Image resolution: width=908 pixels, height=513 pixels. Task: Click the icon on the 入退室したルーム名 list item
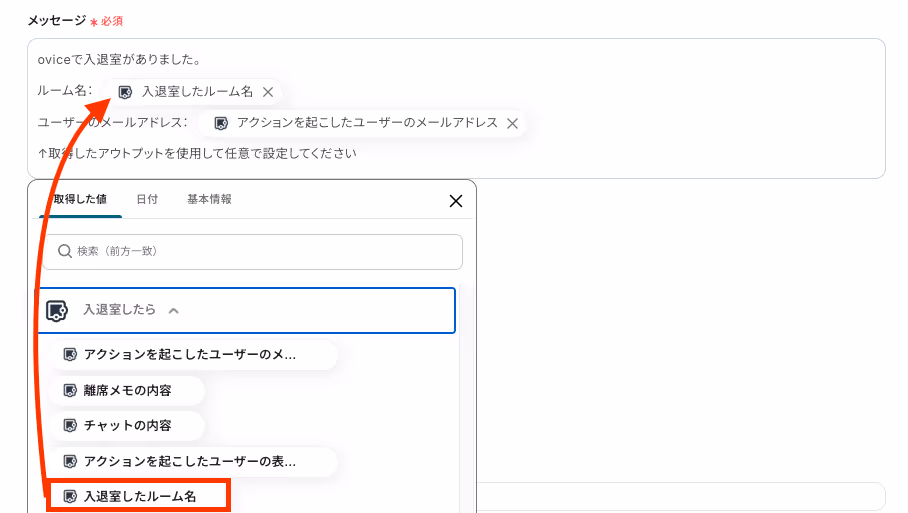(70, 497)
